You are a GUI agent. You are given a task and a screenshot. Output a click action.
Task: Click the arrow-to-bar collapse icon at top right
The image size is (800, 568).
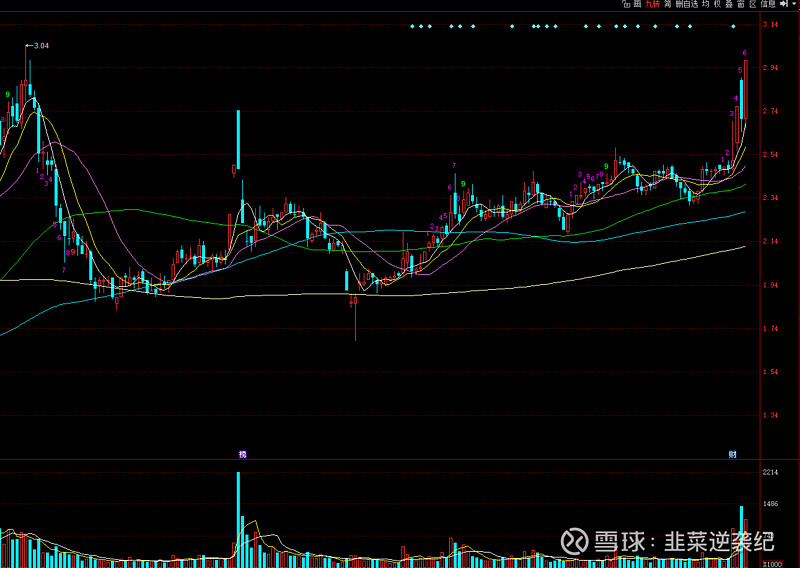[x=784, y=4]
